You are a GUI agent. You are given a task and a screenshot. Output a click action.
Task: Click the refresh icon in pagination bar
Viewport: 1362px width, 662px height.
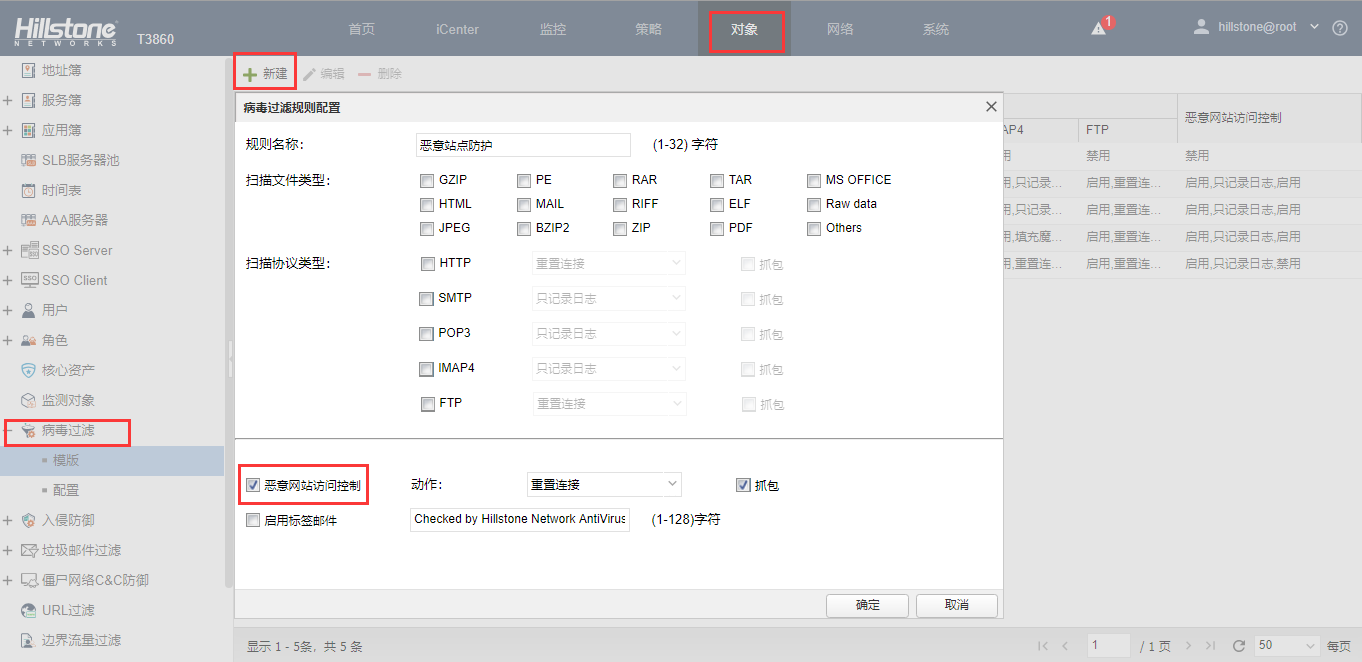(x=1239, y=646)
